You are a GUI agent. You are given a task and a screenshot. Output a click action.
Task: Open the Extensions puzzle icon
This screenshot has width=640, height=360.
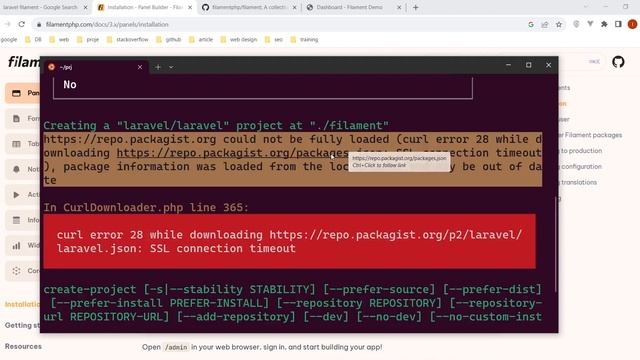604,24
